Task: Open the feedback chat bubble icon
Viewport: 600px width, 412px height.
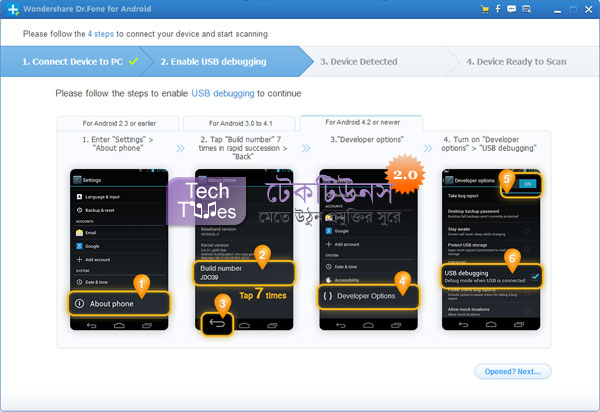Action: (511, 9)
